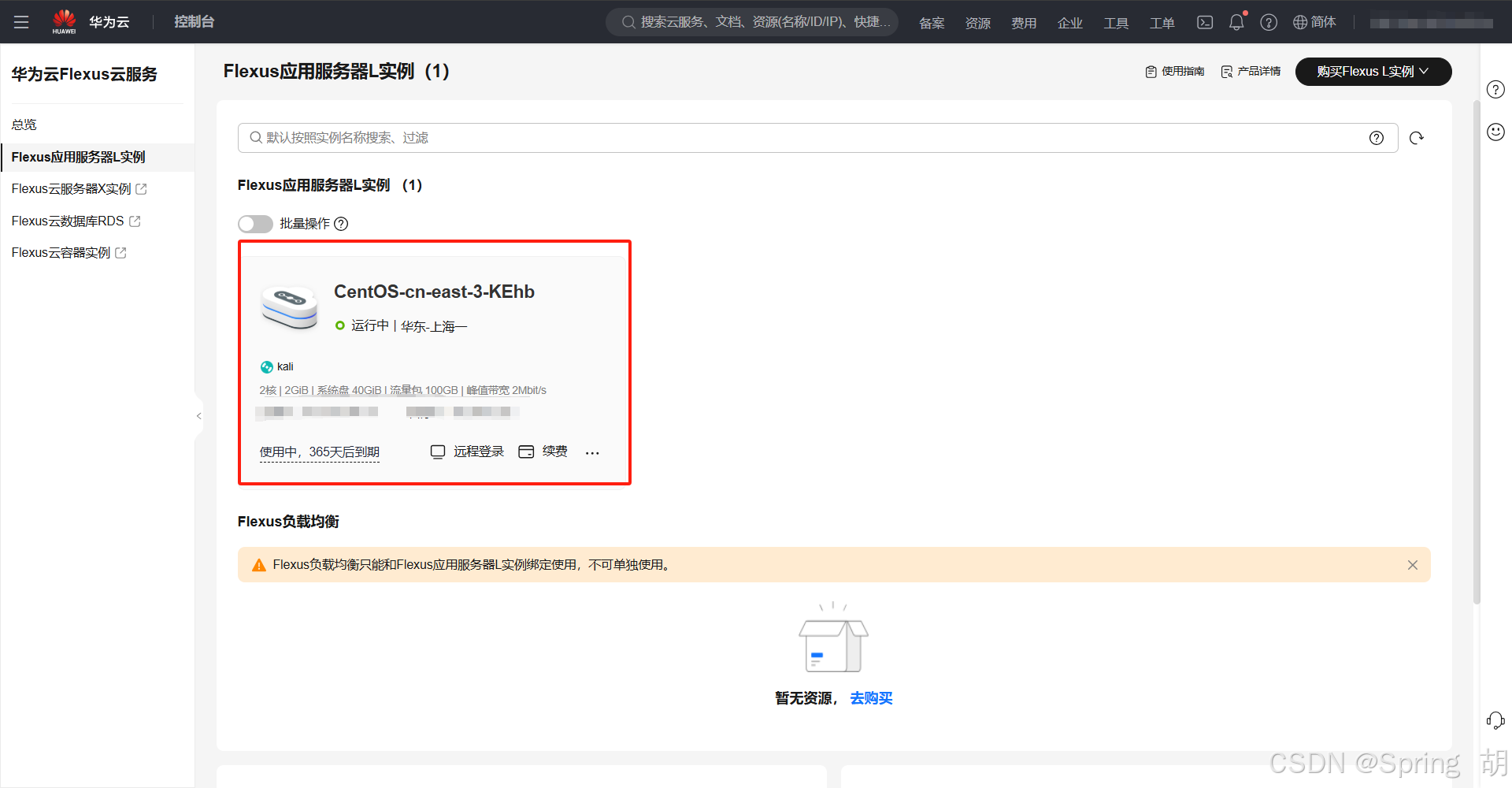The height and width of the screenshot is (788, 1512).
Task: Open Flexus云容器实例 sidebar item
Action: (x=61, y=253)
